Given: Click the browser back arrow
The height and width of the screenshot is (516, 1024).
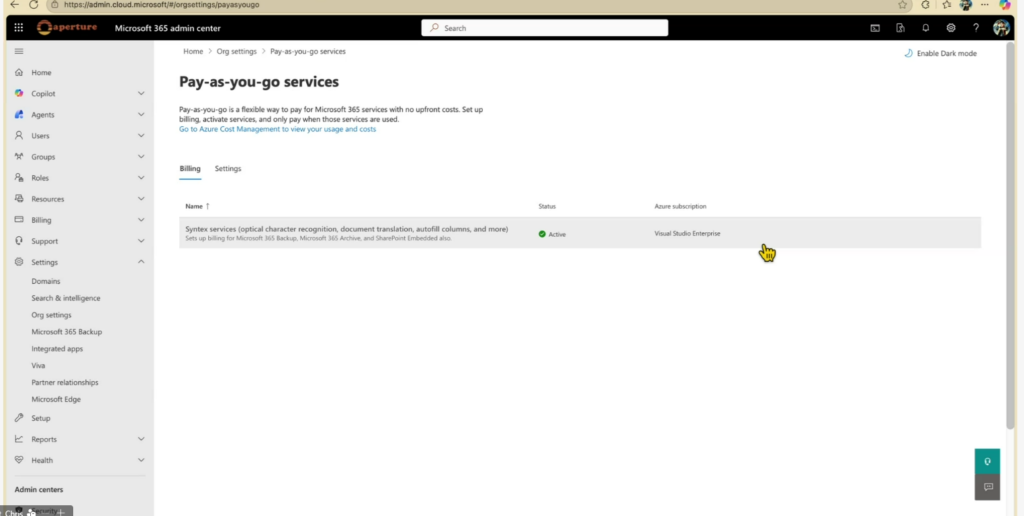Looking at the screenshot, I should click(14, 4).
